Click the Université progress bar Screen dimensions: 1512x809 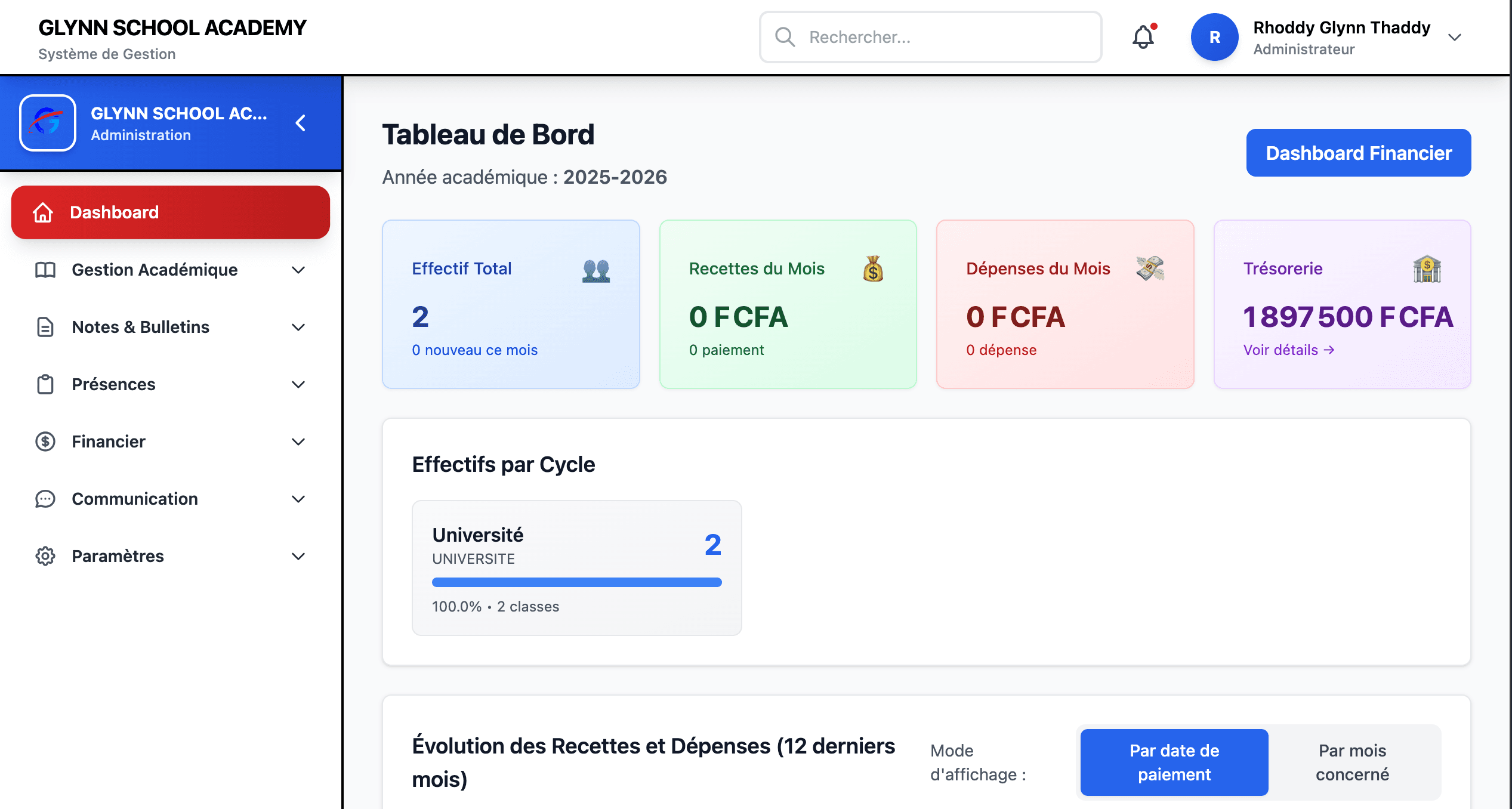point(576,582)
